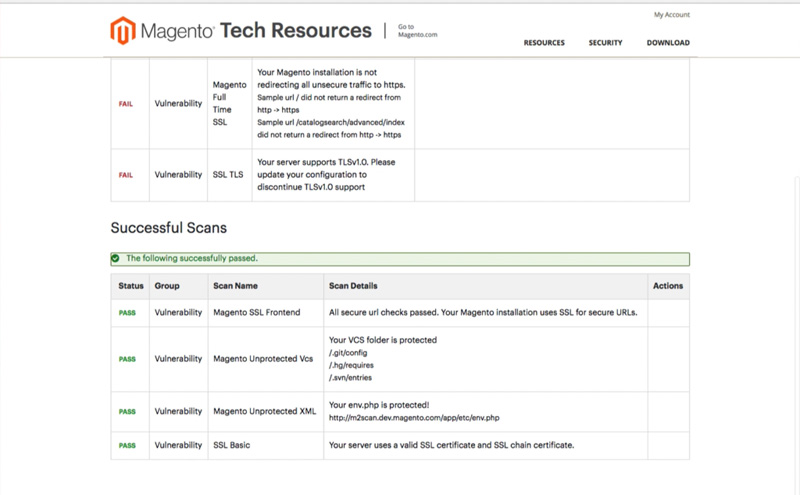The height and width of the screenshot is (495, 800).
Task: Click Vulnerability group in Magento Unprotected XML row
Action: (x=178, y=411)
